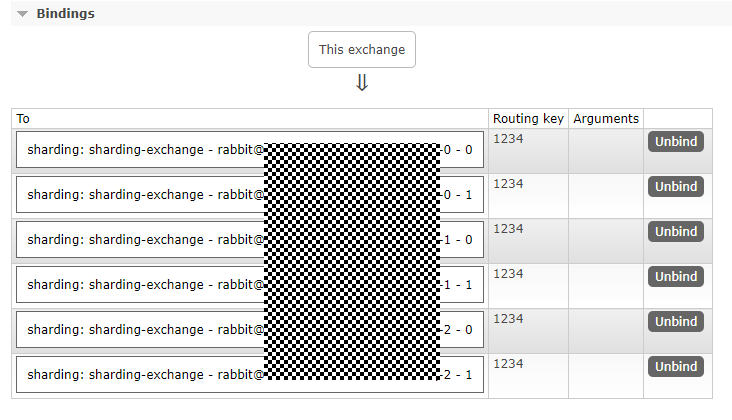Click the Bindings section heading
The width and height of the screenshot is (732, 420).
tap(65, 14)
